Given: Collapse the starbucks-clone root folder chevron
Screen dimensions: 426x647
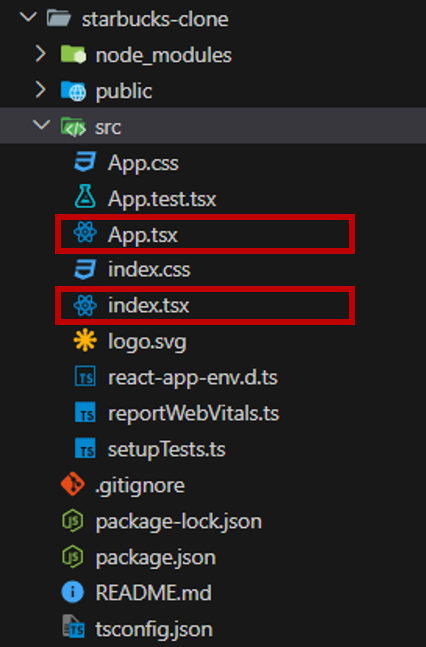Looking at the screenshot, I should tap(28, 18).
